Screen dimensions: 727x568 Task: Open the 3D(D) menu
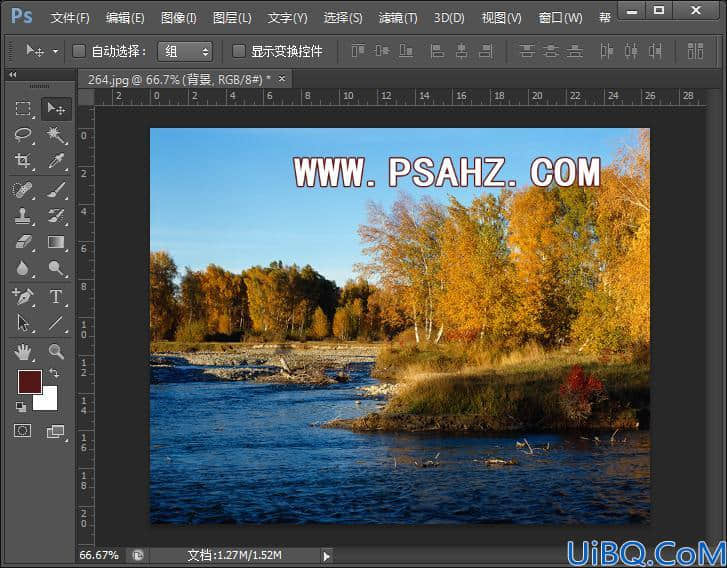click(449, 18)
